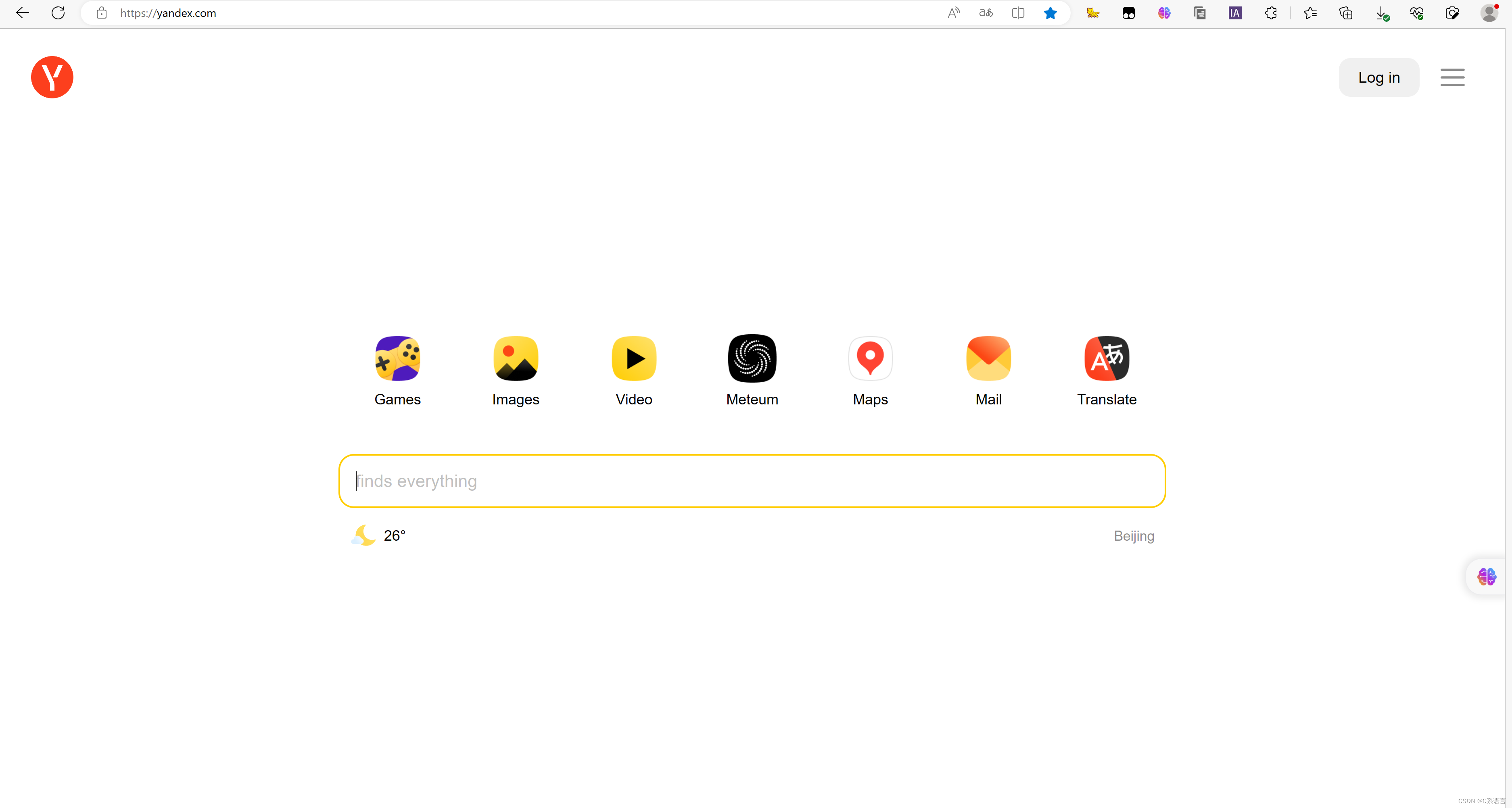Click the Yandex red Y logo
Viewport: 1512px width, 808px height.
(52, 77)
